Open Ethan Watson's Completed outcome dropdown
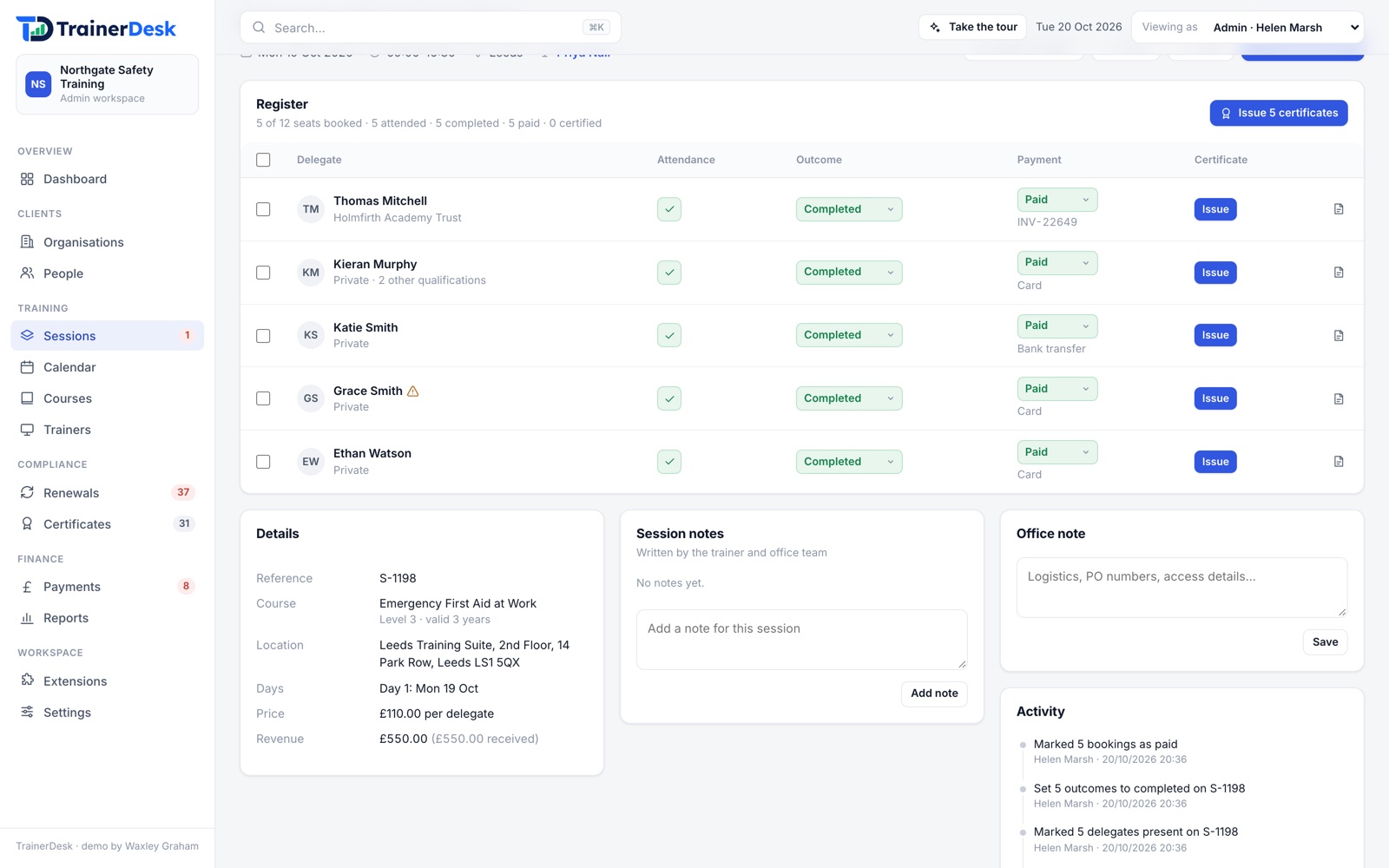 pyautogui.click(x=849, y=462)
